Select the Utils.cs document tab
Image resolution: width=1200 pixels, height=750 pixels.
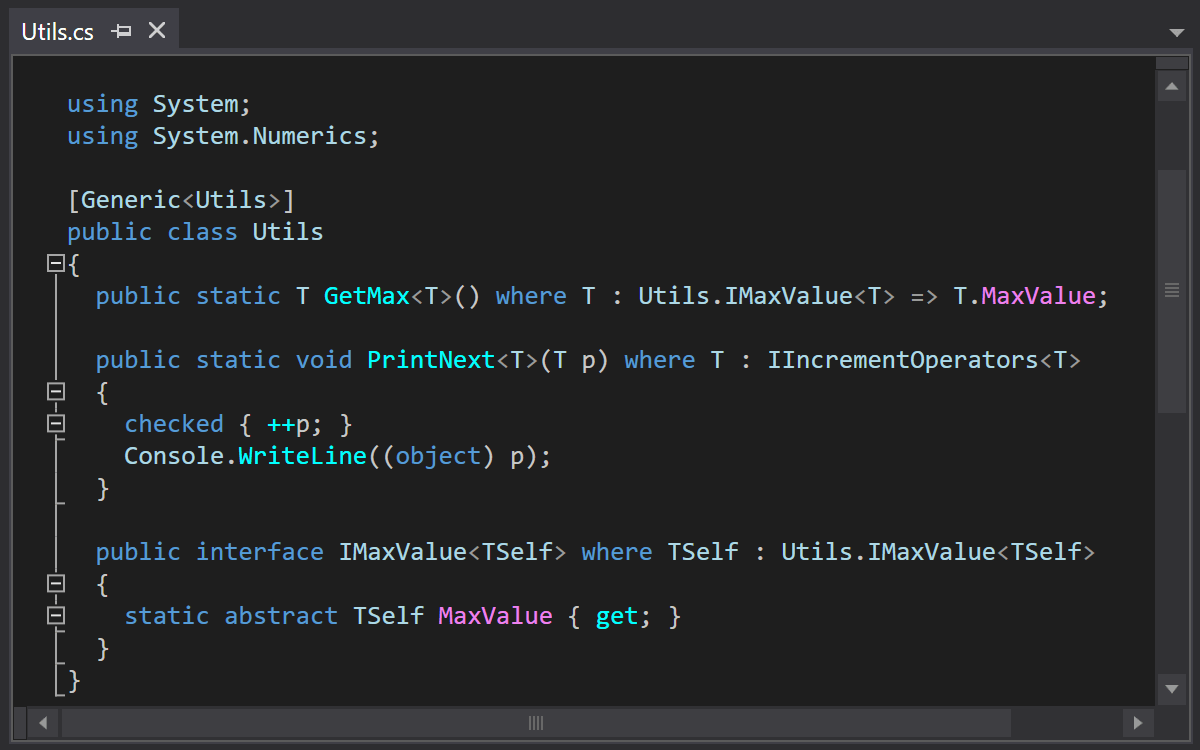(57, 32)
